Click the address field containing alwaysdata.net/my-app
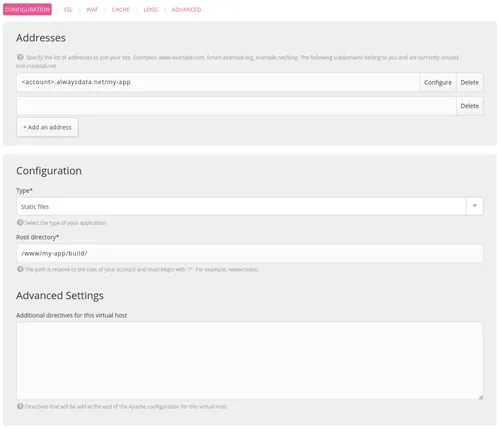Viewport: 500px width, 429px height. click(x=218, y=82)
